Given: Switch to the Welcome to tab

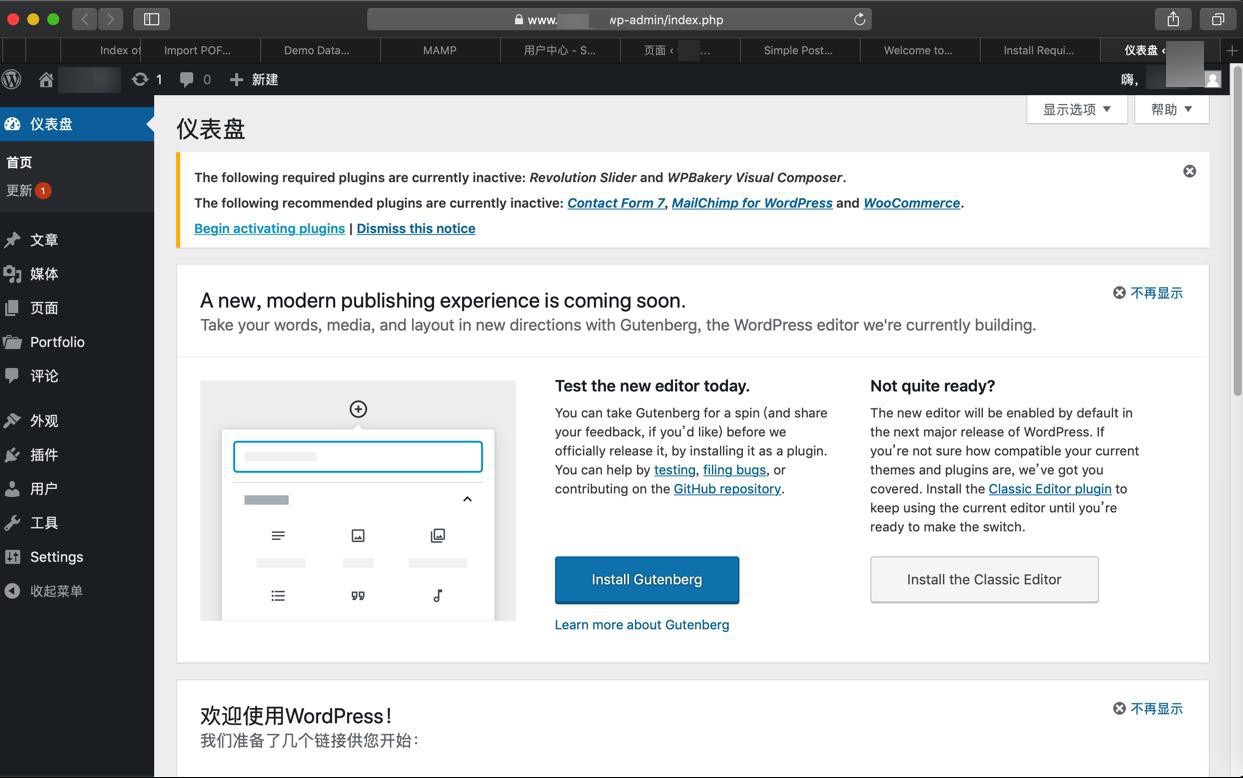Looking at the screenshot, I should click(x=920, y=50).
